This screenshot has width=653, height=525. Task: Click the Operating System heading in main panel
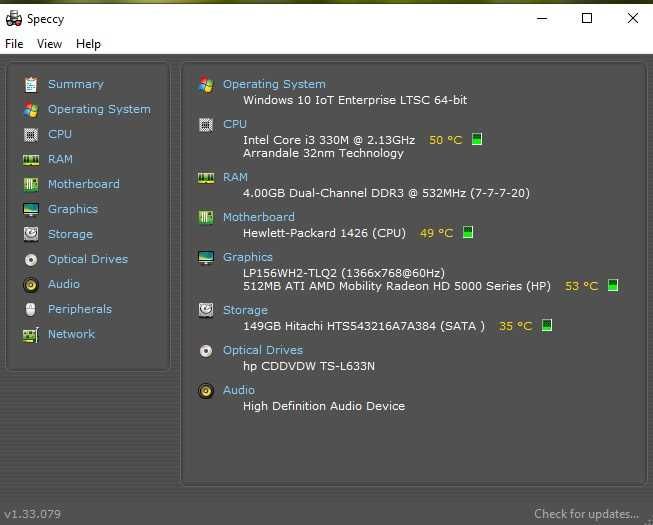274,85
